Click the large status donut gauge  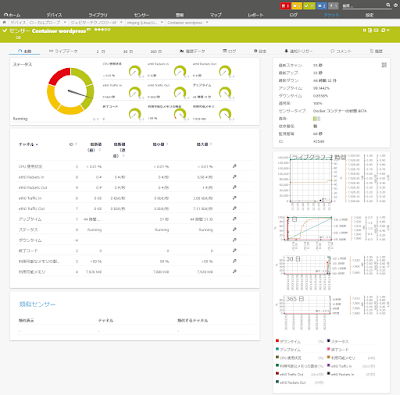point(70,91)
